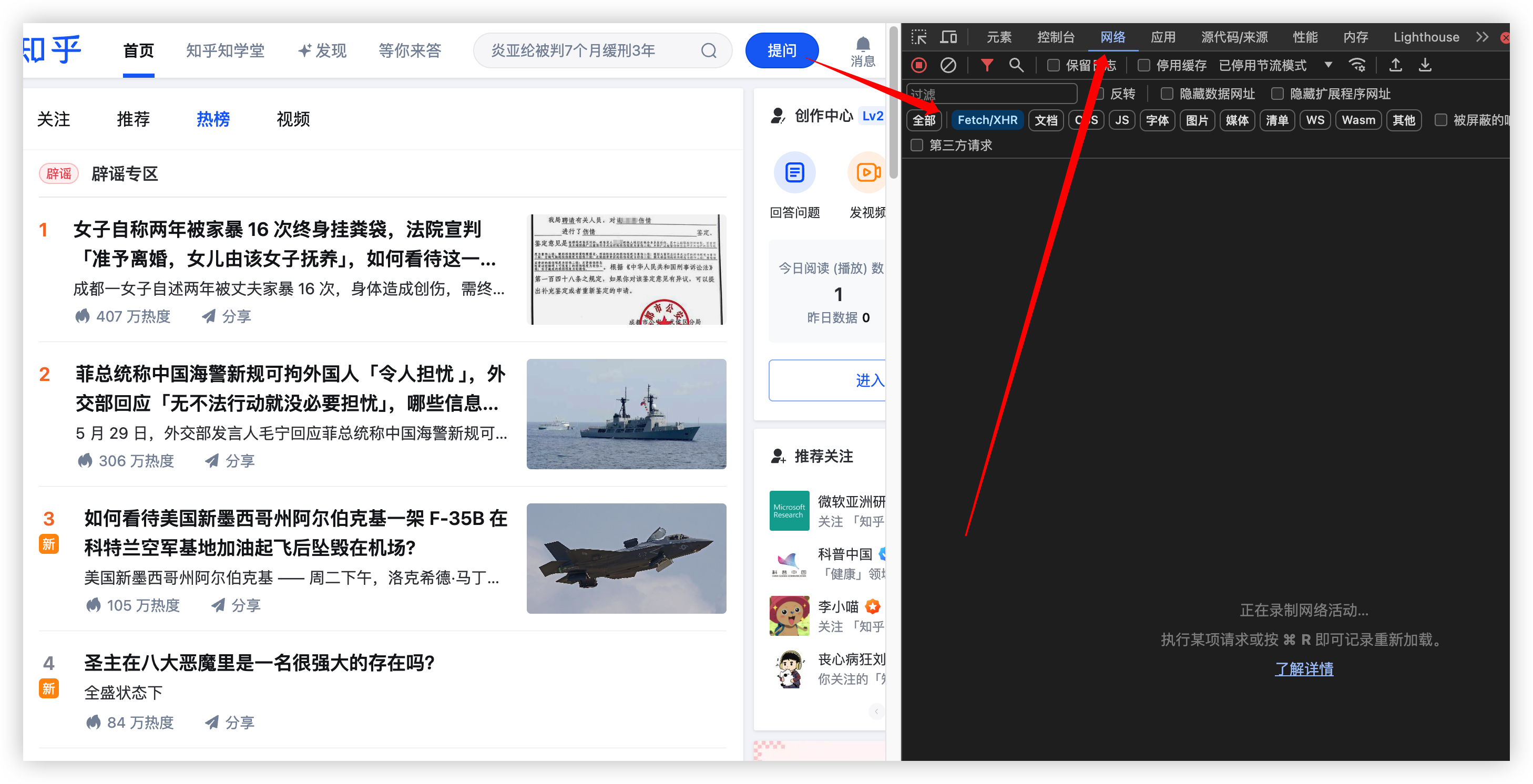The width and height of the screenshot is (1533, 784).
Task: Click the import HAR upload icon
Action: pyautogui.click(x=1396, y=65)
